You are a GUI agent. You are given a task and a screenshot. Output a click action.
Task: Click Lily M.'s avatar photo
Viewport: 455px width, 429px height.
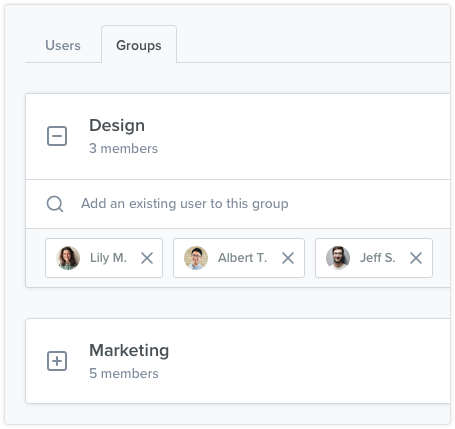[x=68, y=258]
